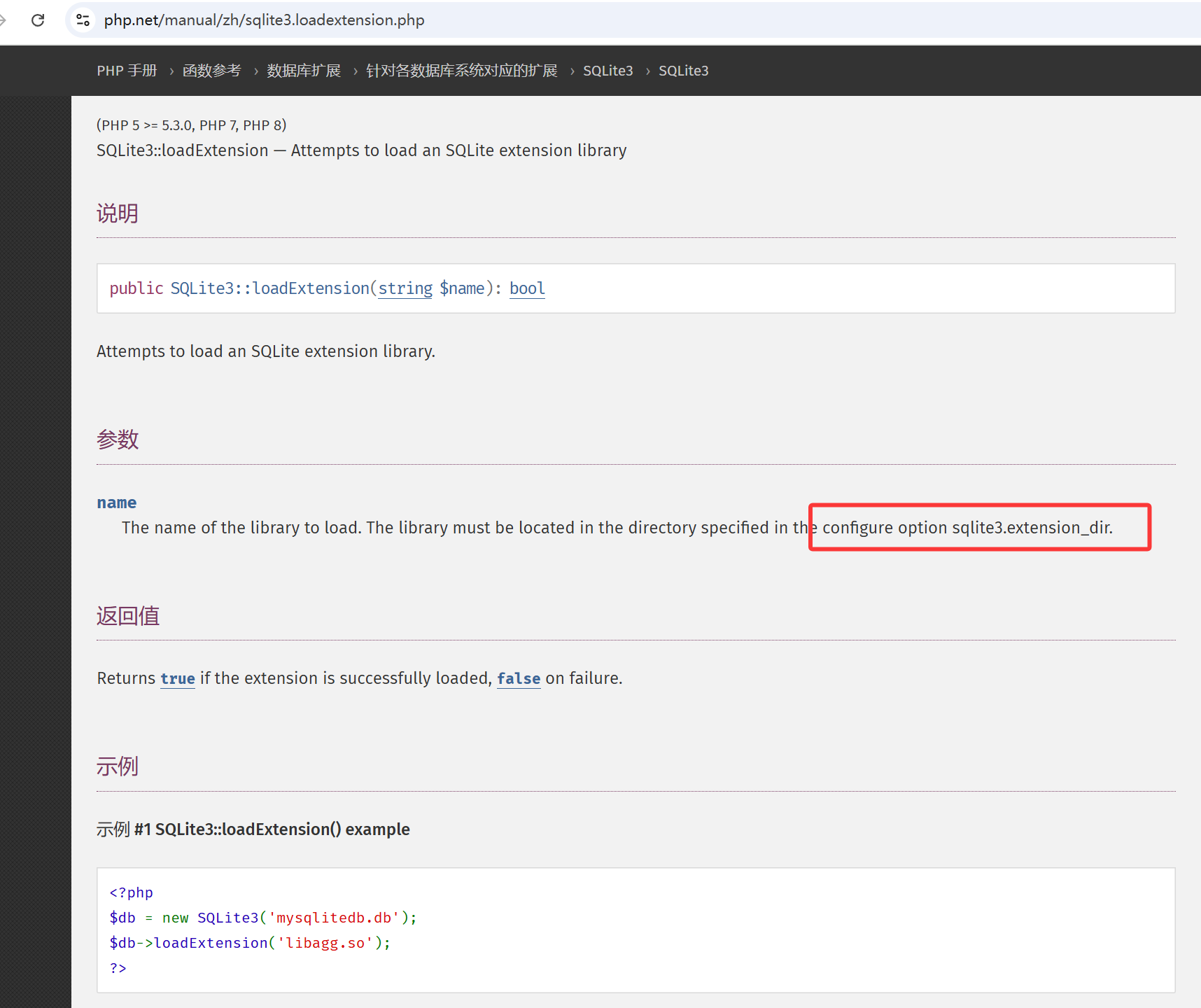Click the false constant link
The height and width of the screenshot is (1008, 1201).
click(x=518, y=678)
